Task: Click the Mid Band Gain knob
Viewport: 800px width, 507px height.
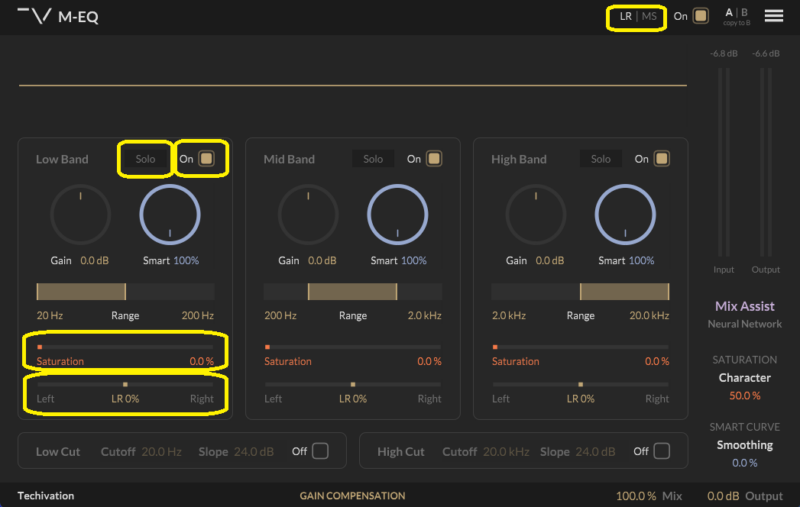Action: pyautogui.click(x=308, y=216)
